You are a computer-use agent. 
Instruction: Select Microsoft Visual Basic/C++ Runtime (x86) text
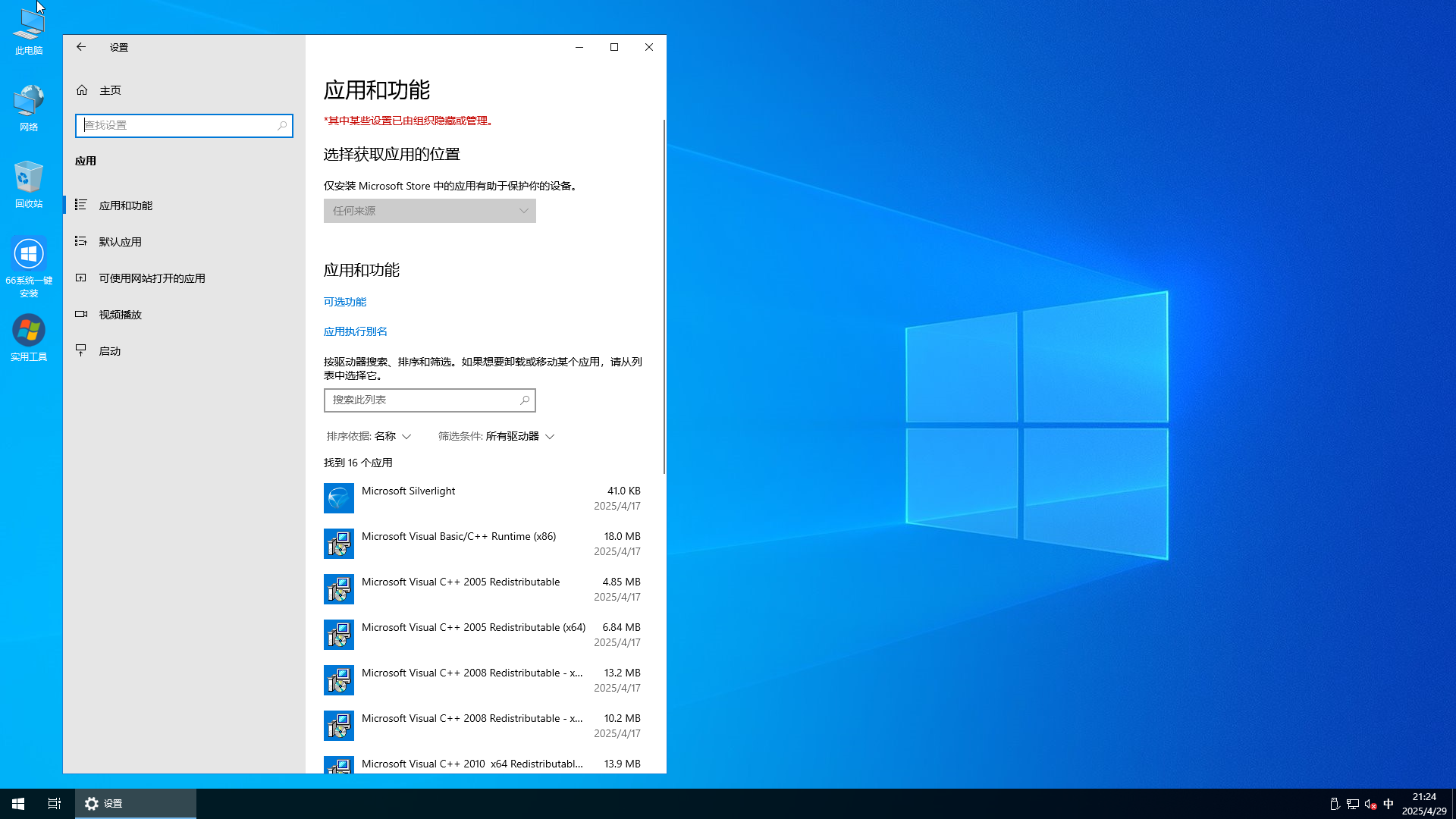pyautogui.click(x=459, y=536)
